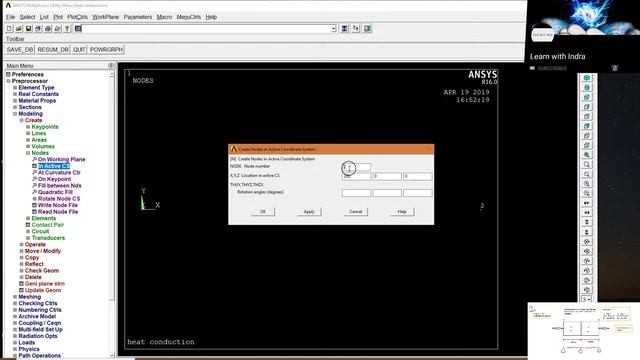Expand the Preferences tree node
This screenshot has width=640, height=360.
coord(8,74)
